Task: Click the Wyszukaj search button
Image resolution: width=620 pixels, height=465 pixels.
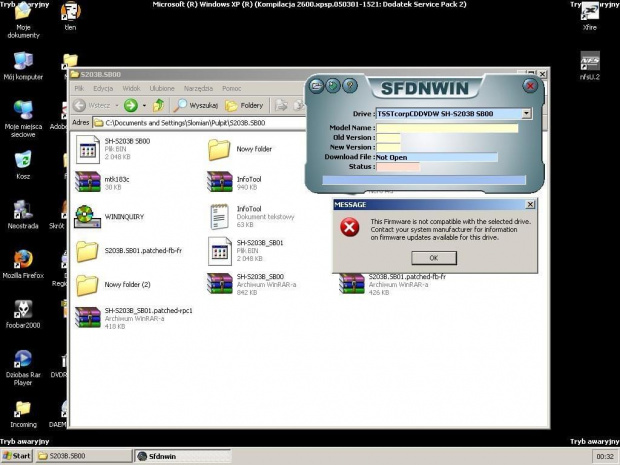Action: 196,105
